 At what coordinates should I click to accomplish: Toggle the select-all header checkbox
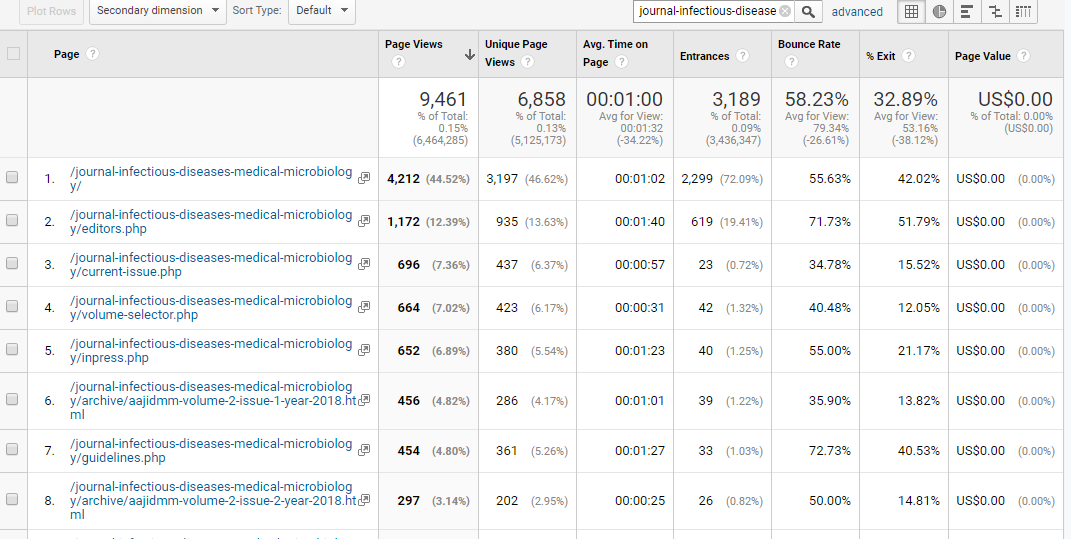[x=13, y=54]
